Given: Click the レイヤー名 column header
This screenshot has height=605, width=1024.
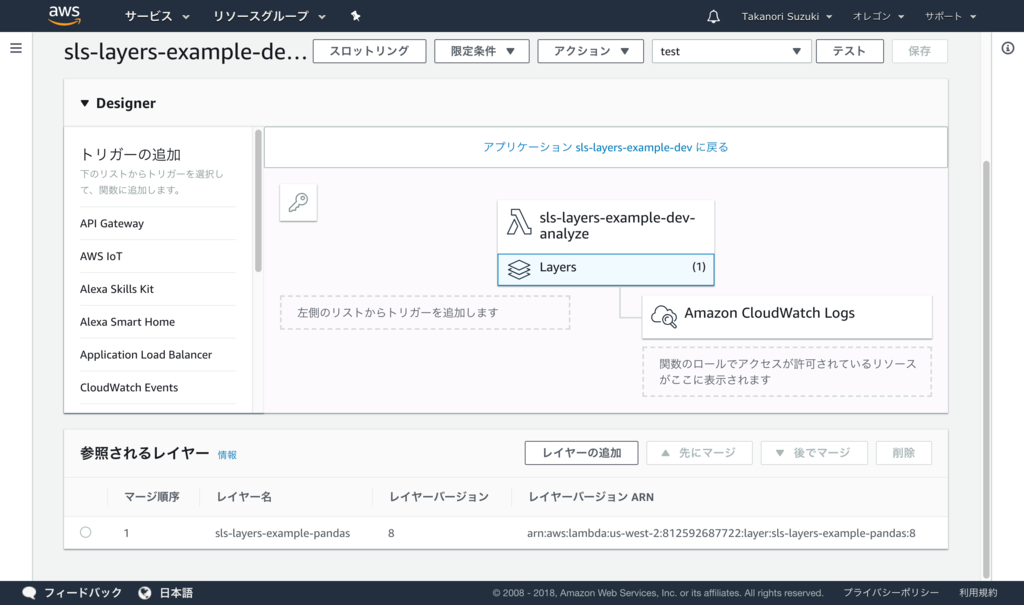Looking at the screenshot, I should [244, 497].
